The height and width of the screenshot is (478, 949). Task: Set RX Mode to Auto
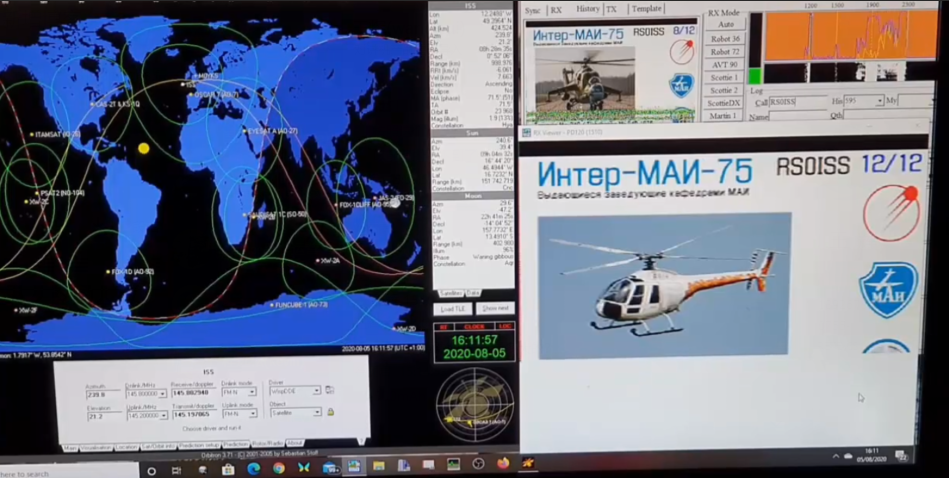click(x=726, y=25)
